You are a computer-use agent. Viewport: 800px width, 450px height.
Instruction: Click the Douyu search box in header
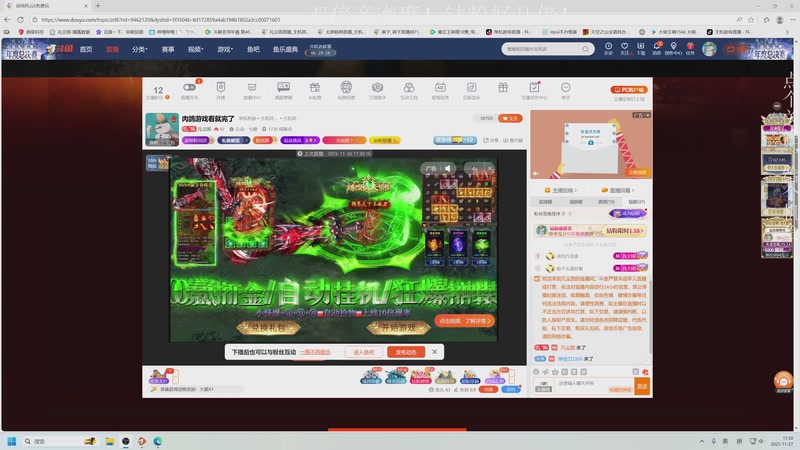[547, 49]
